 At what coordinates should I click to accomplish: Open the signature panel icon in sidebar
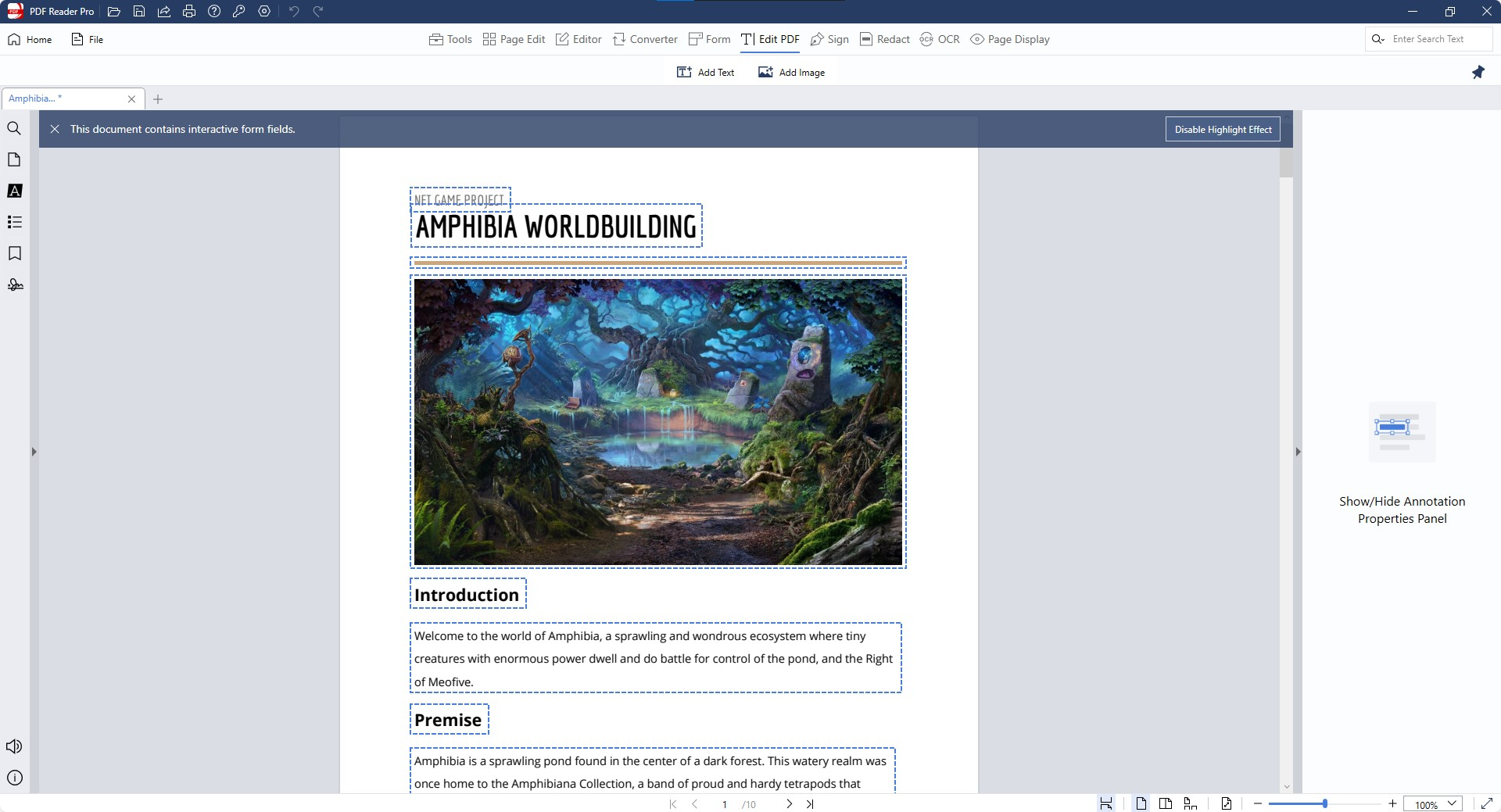point(14,284)
